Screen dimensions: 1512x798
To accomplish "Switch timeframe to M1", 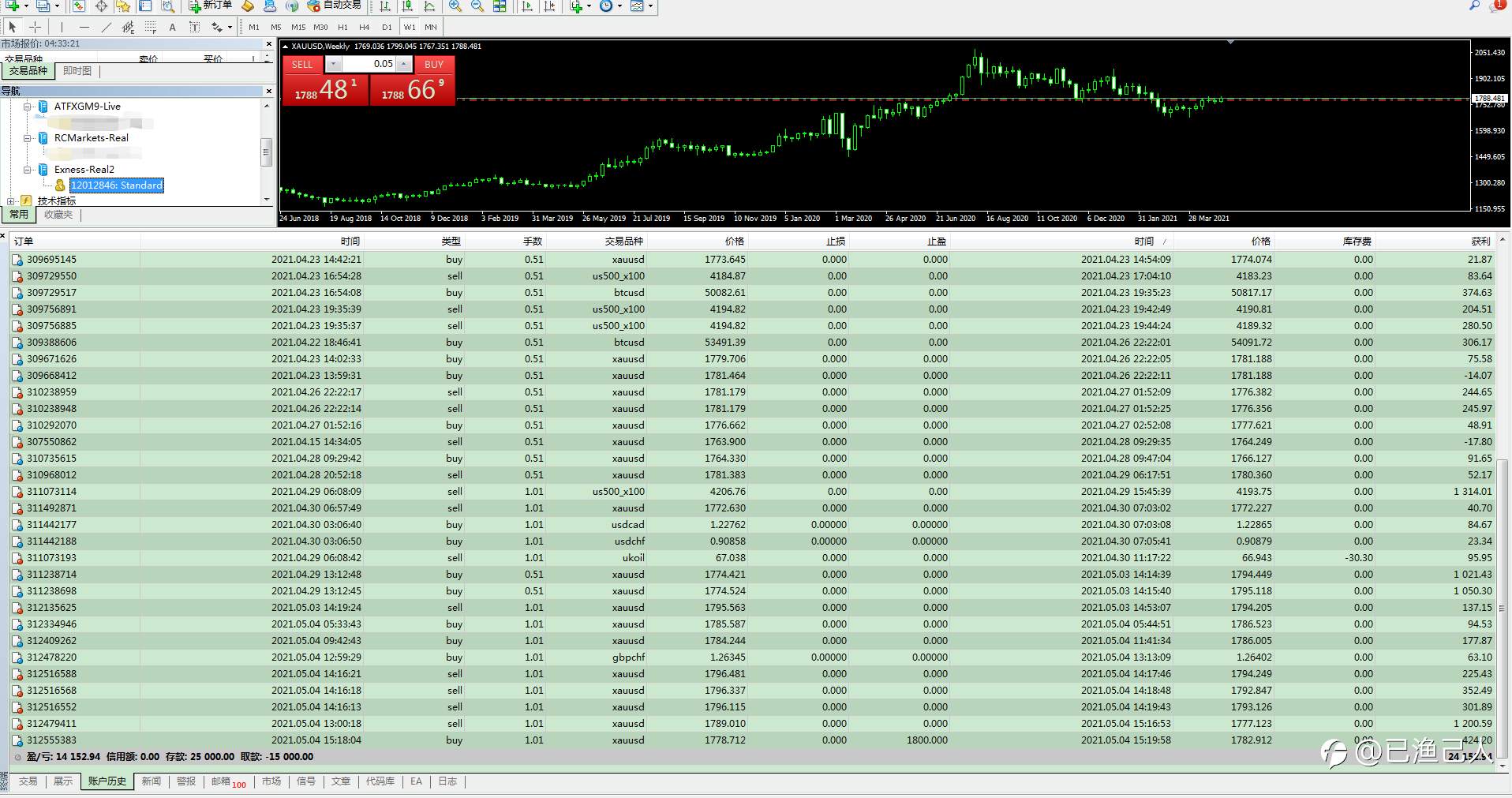I will (254, 27).
